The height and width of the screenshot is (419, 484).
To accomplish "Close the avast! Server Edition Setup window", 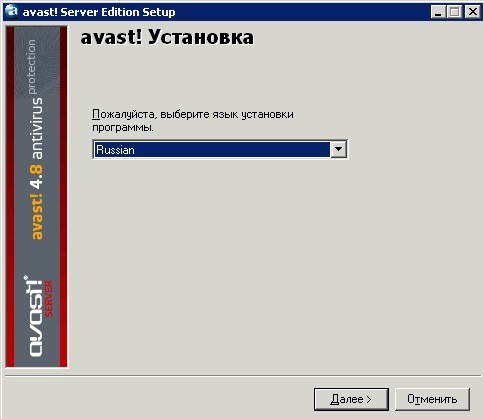I will click(473, 12).
